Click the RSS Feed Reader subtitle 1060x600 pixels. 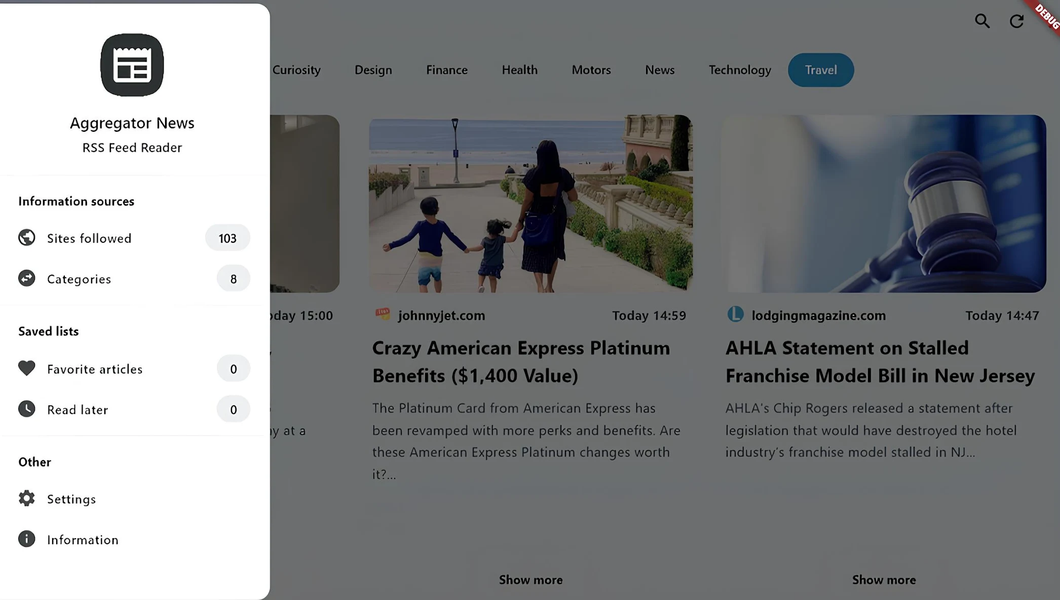pyautogui.click(x=132, y=147)
